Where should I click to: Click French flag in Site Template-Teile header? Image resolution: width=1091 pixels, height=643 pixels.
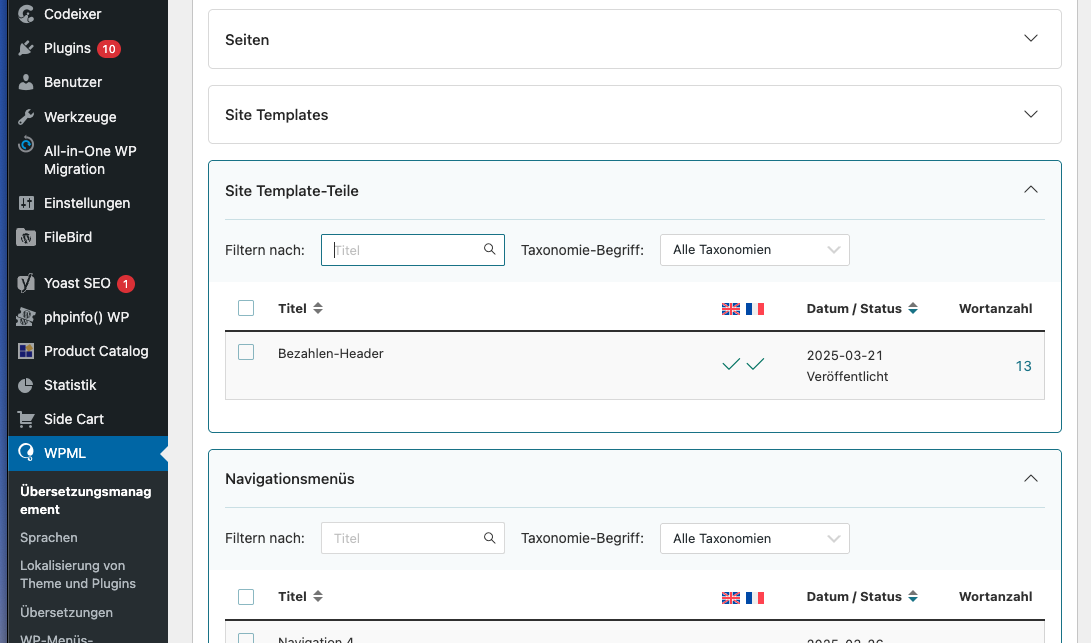[x=755, y=309]
